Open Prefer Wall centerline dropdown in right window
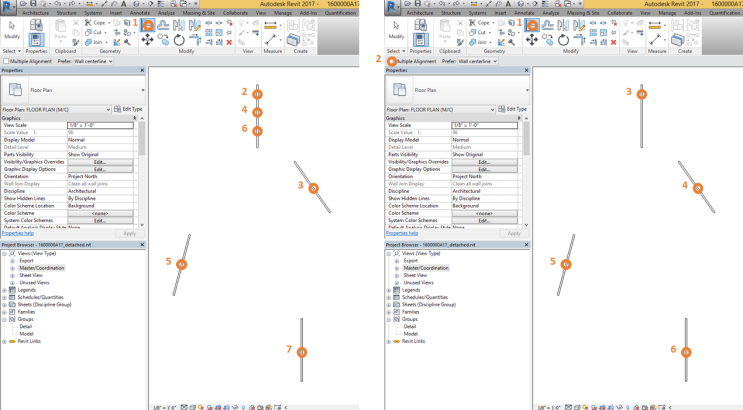The height and width of the screenshot is (410, 743). tap(477, 61)
